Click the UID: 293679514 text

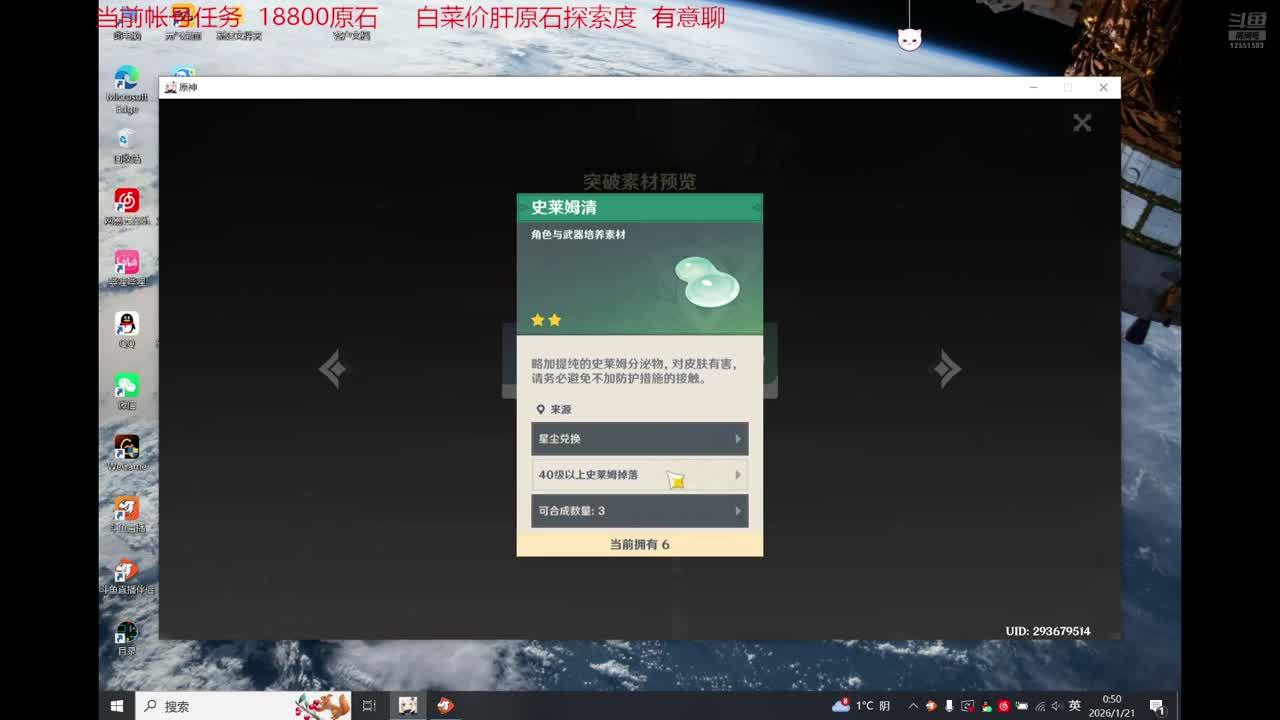pos(1048,631)
